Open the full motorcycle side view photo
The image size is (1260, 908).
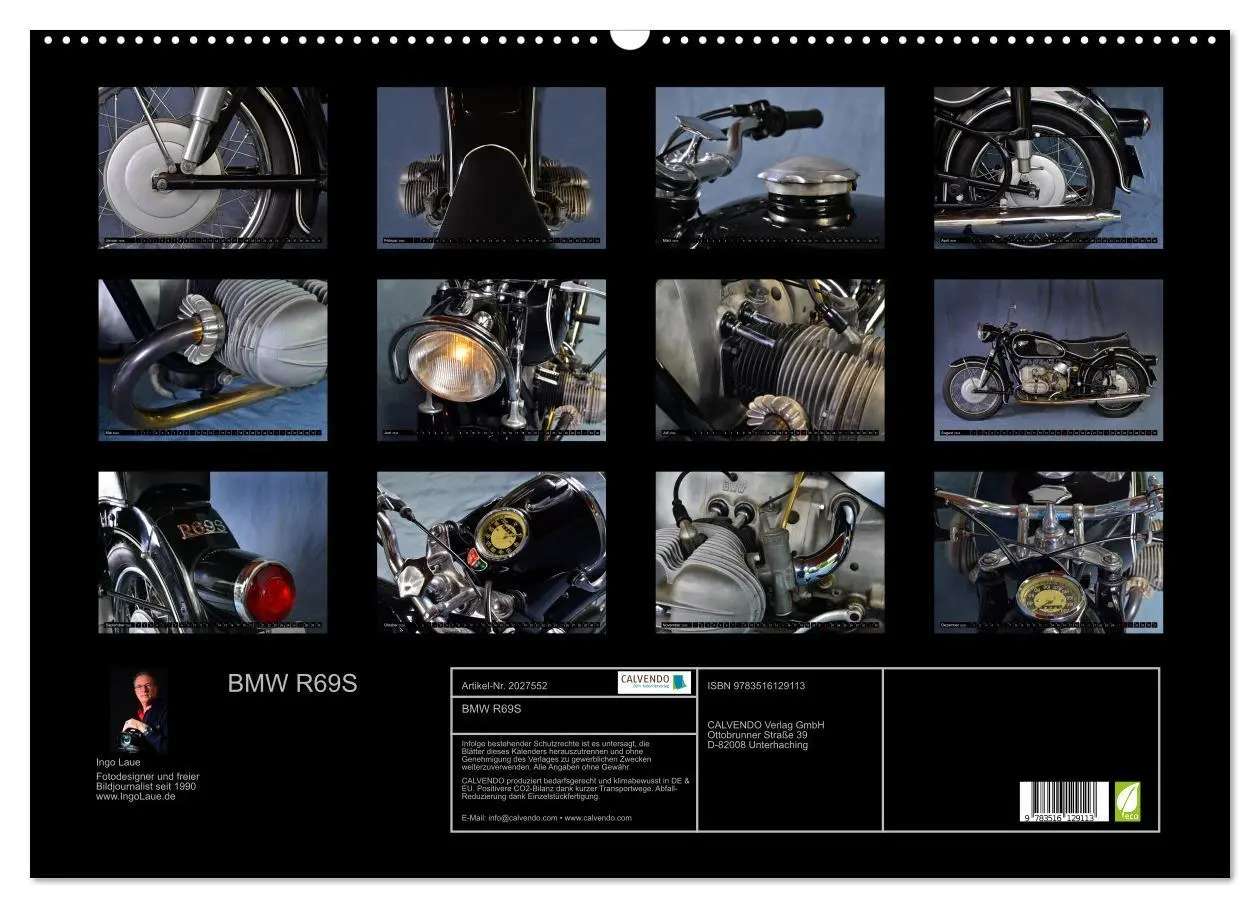1048,360
